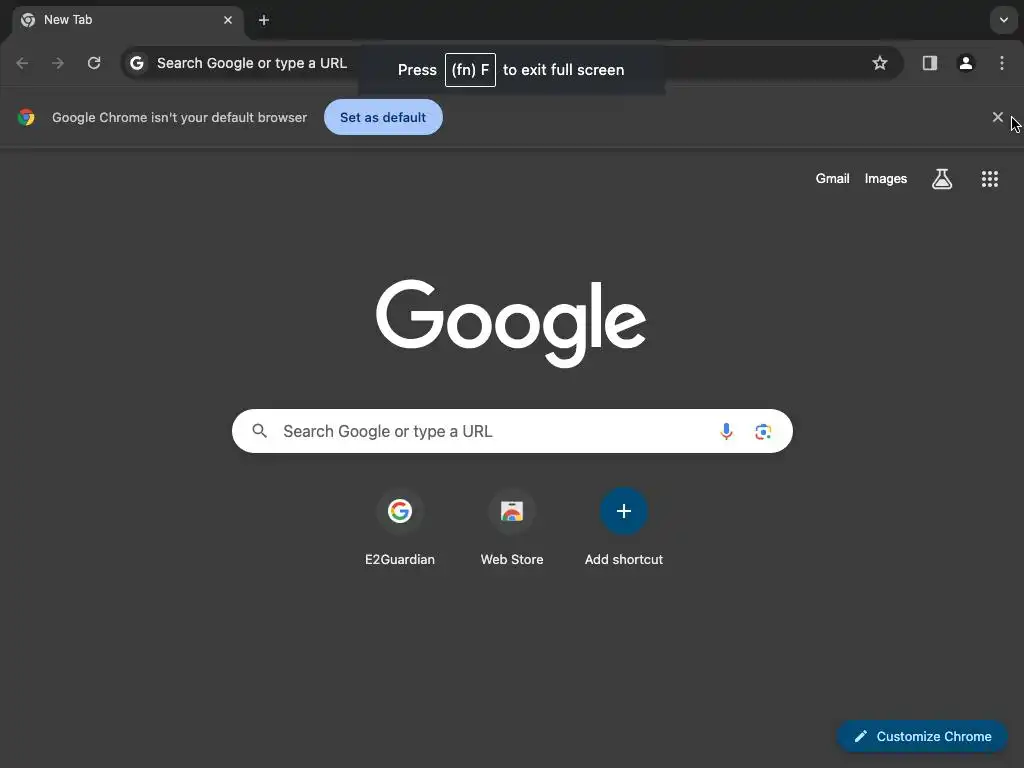Open Search Labs flask icon

942,179
